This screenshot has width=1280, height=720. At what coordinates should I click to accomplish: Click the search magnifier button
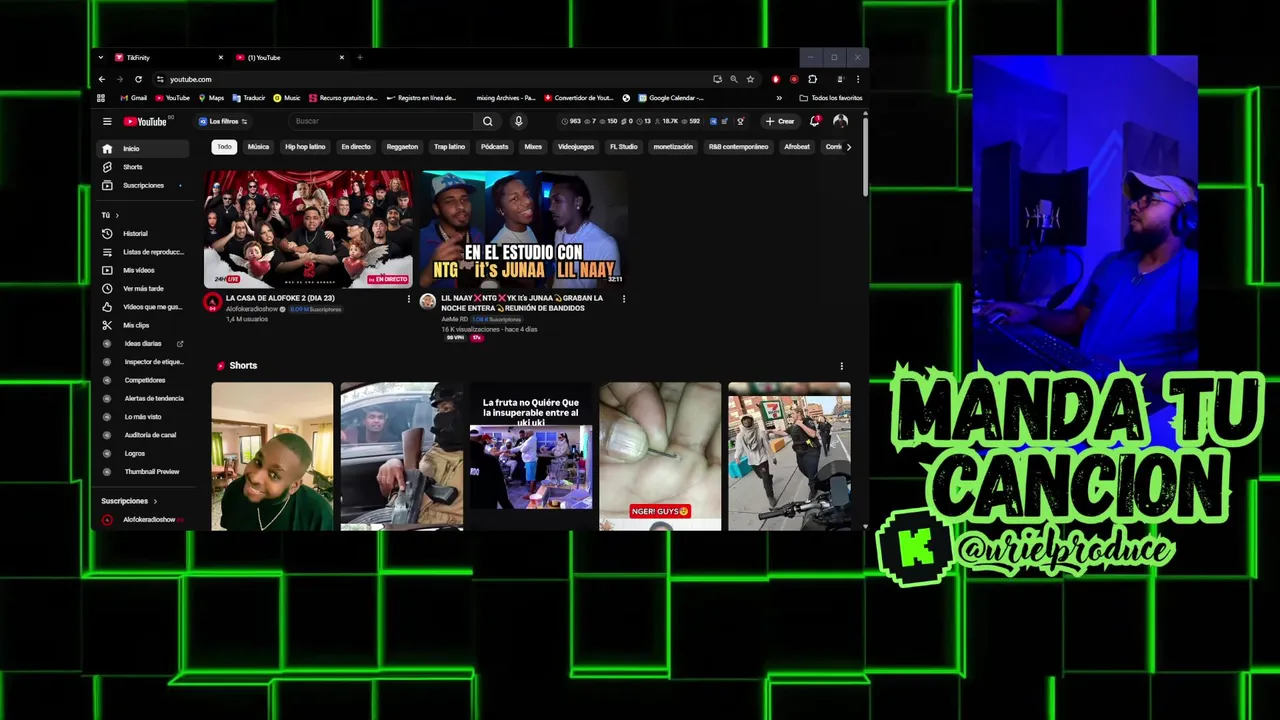(487, 121)
